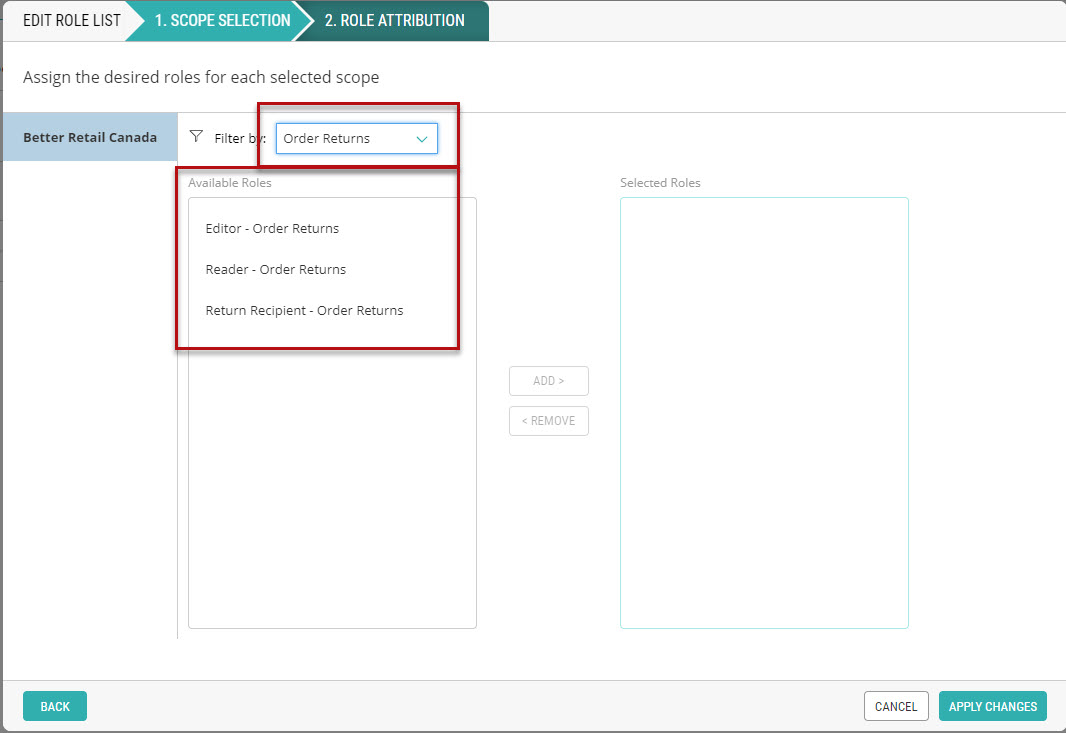The width and height of the screenshot is (1066, 733).
Task: Select Return Recipient - Order Returns role
Action: (x=304, y=311)
